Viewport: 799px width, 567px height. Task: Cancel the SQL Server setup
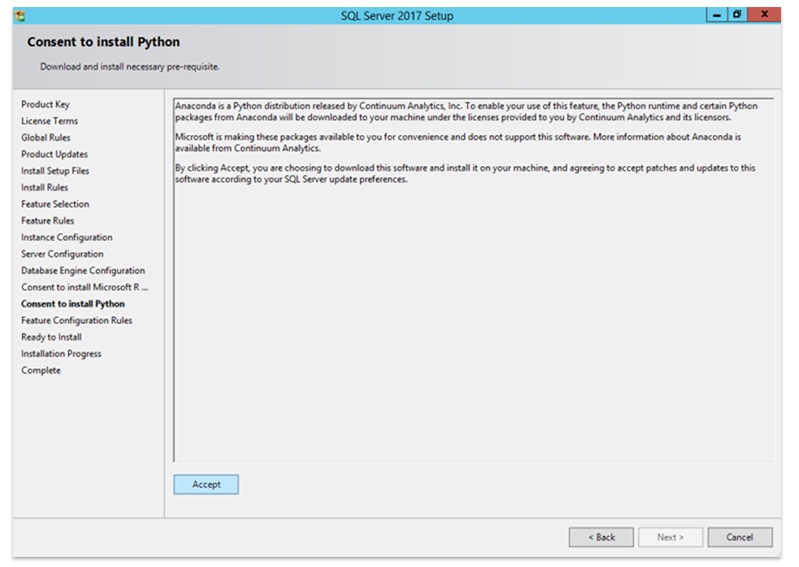point(740,537)
